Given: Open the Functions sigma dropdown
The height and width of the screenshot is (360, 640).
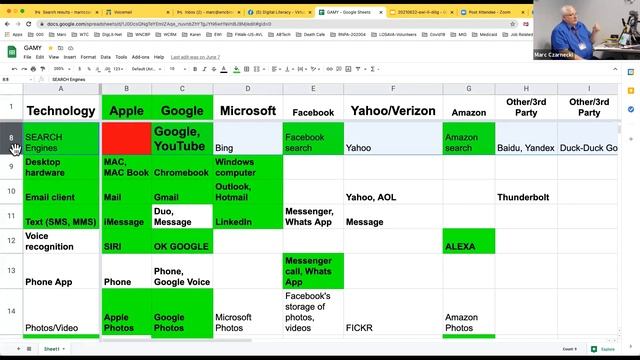Looking at the screenshot, I should point(374,69).
